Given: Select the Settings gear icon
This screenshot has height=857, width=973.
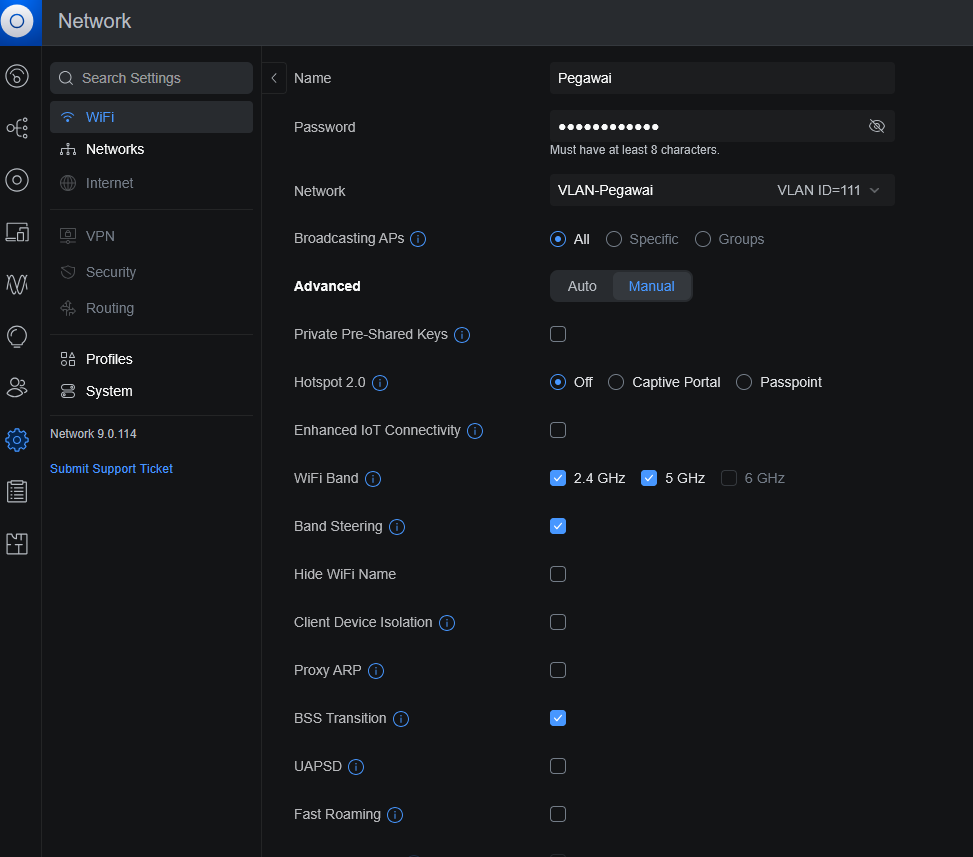Looking at the screenshot, I should [x=17, y=439].
